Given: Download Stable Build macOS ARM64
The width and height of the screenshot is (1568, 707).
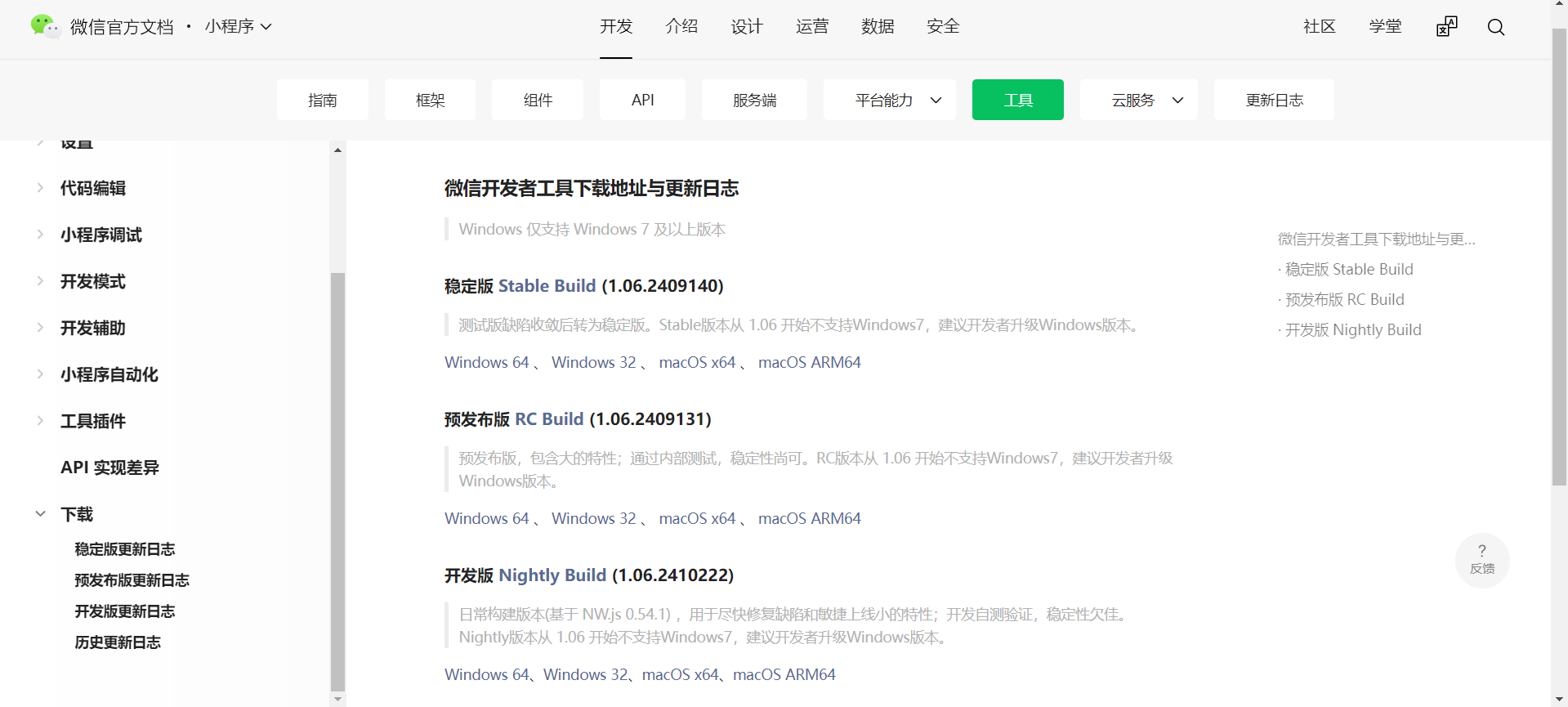Looking at the screenshot, I should 810,362.
